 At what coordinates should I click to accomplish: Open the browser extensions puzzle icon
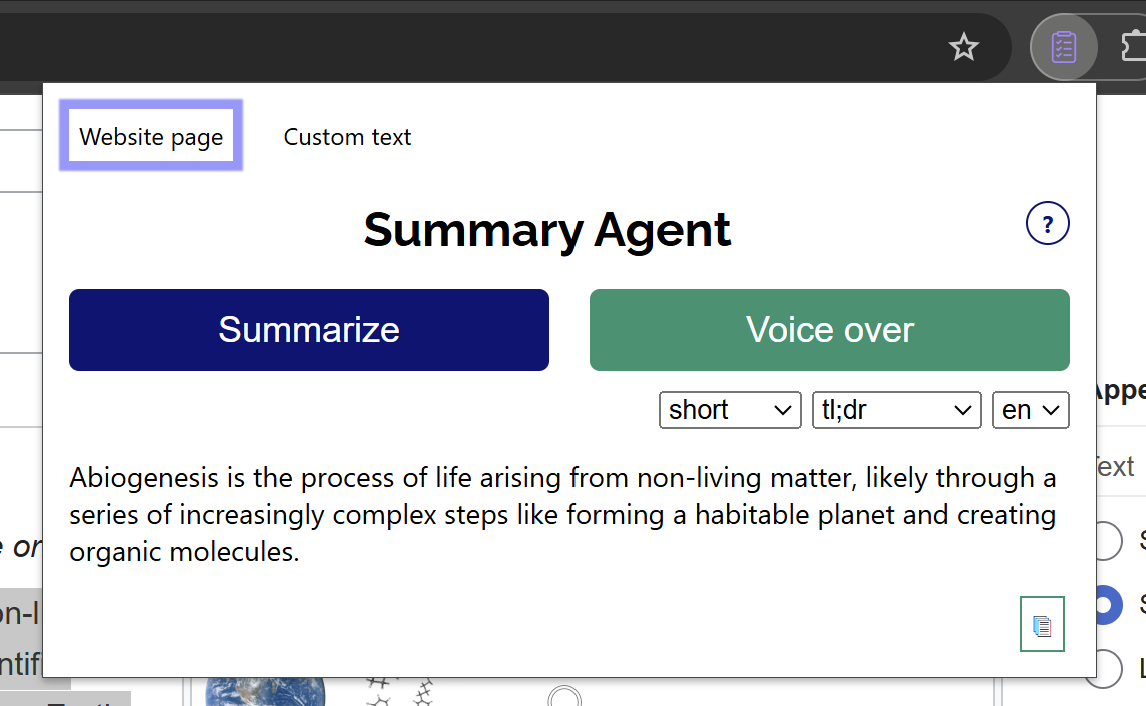pos(1134,48)
